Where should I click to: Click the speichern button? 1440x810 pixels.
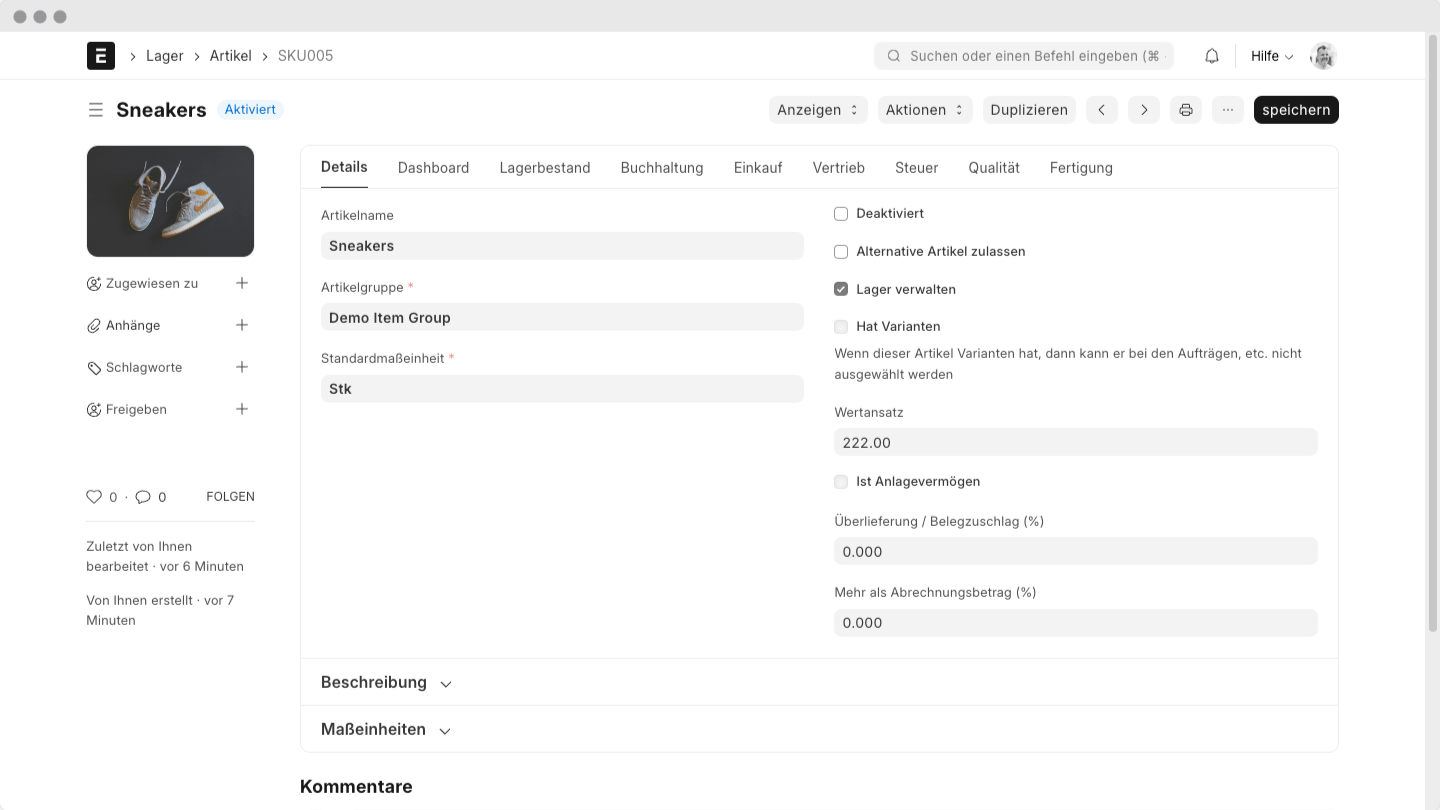[x=1296, y=110]
